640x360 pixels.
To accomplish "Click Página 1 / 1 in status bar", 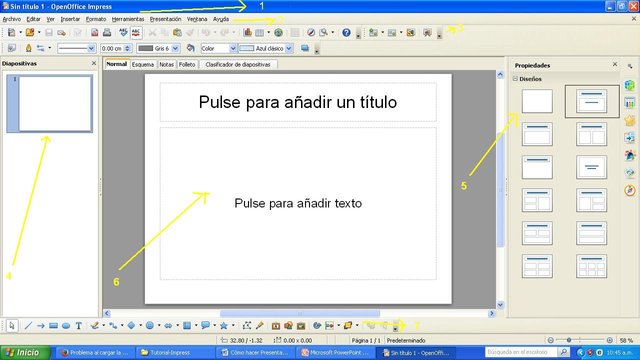I will coord(366,340).
